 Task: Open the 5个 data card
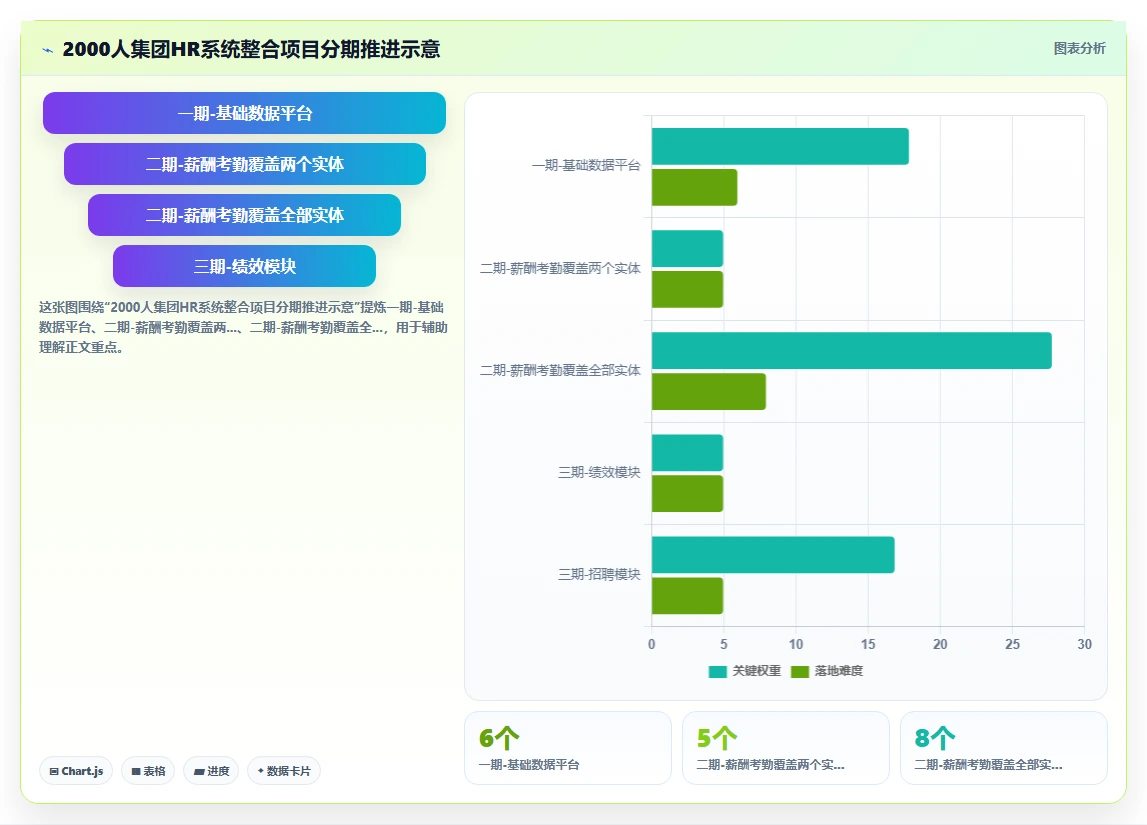coord(786,748)
